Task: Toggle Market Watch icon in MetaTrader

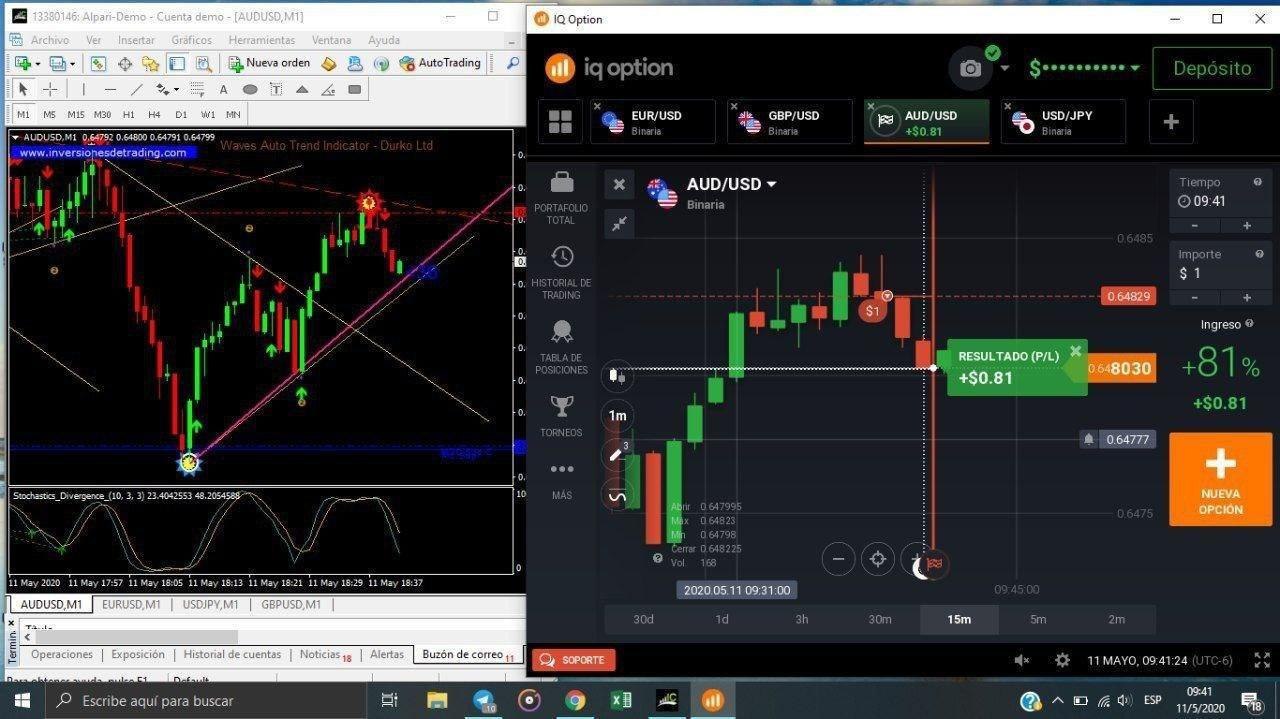Action: 98,63
